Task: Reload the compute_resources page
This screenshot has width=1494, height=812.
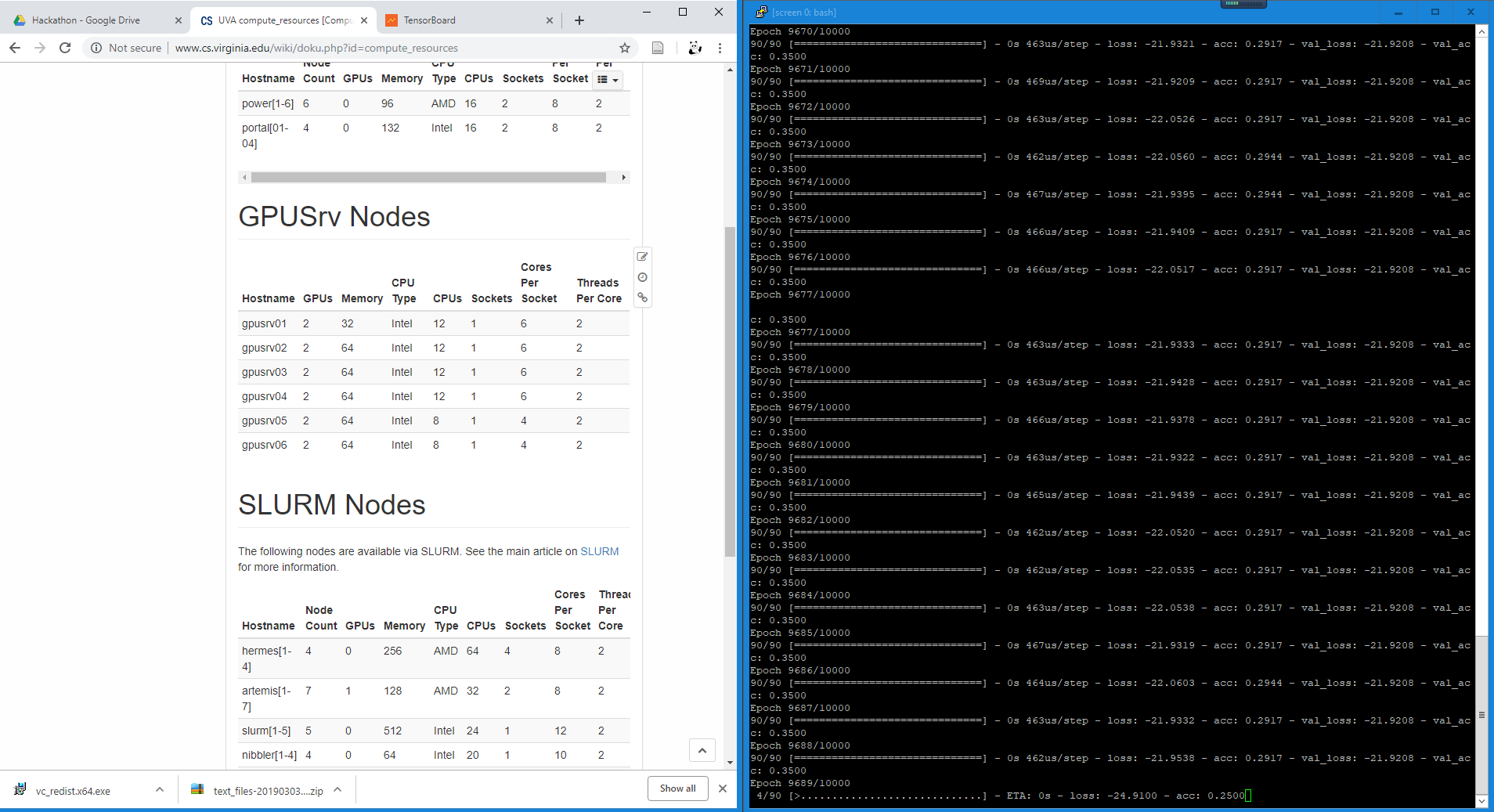Action: point(65,48)
